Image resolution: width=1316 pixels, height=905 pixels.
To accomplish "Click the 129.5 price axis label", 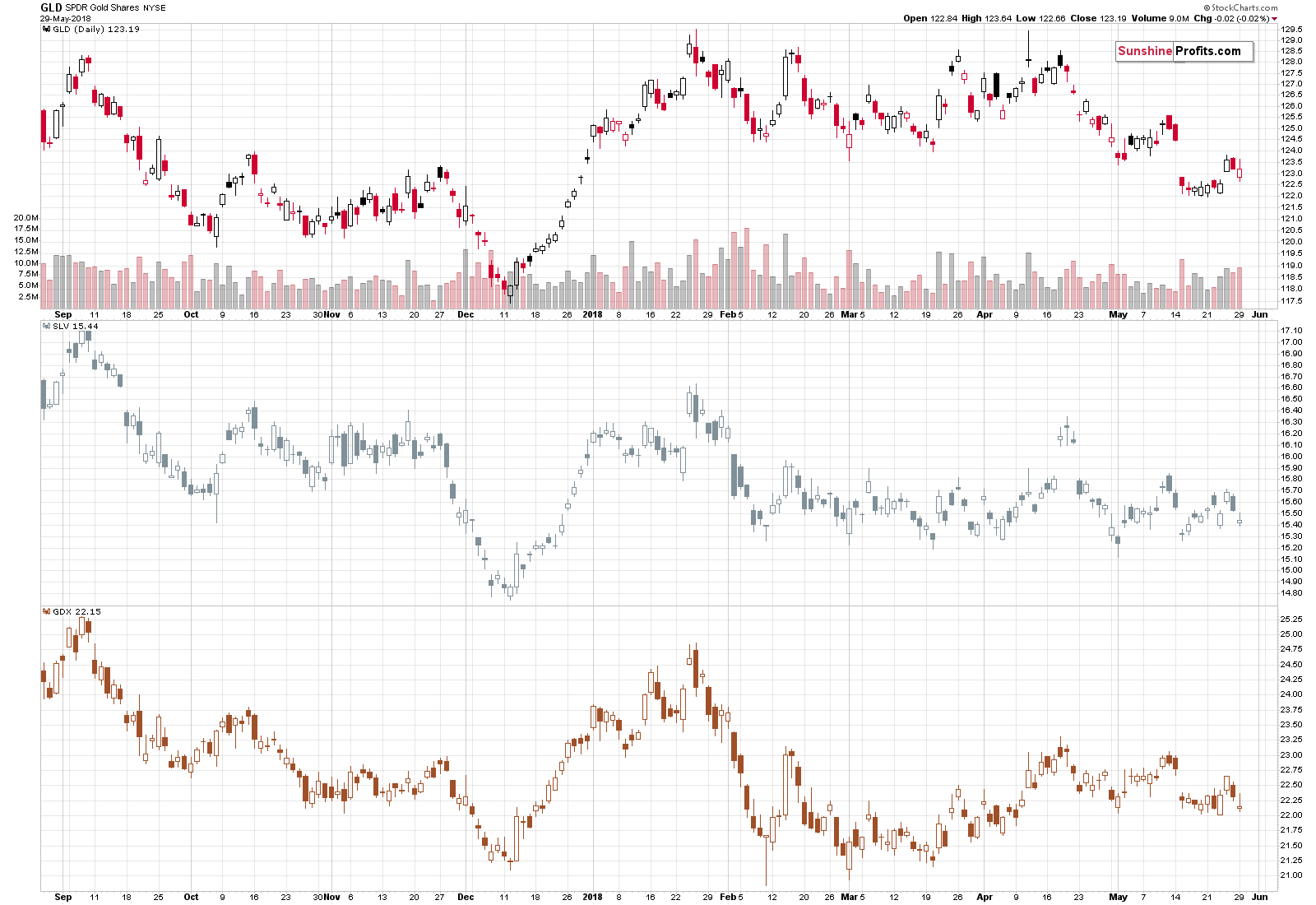I will point(1291,29).
